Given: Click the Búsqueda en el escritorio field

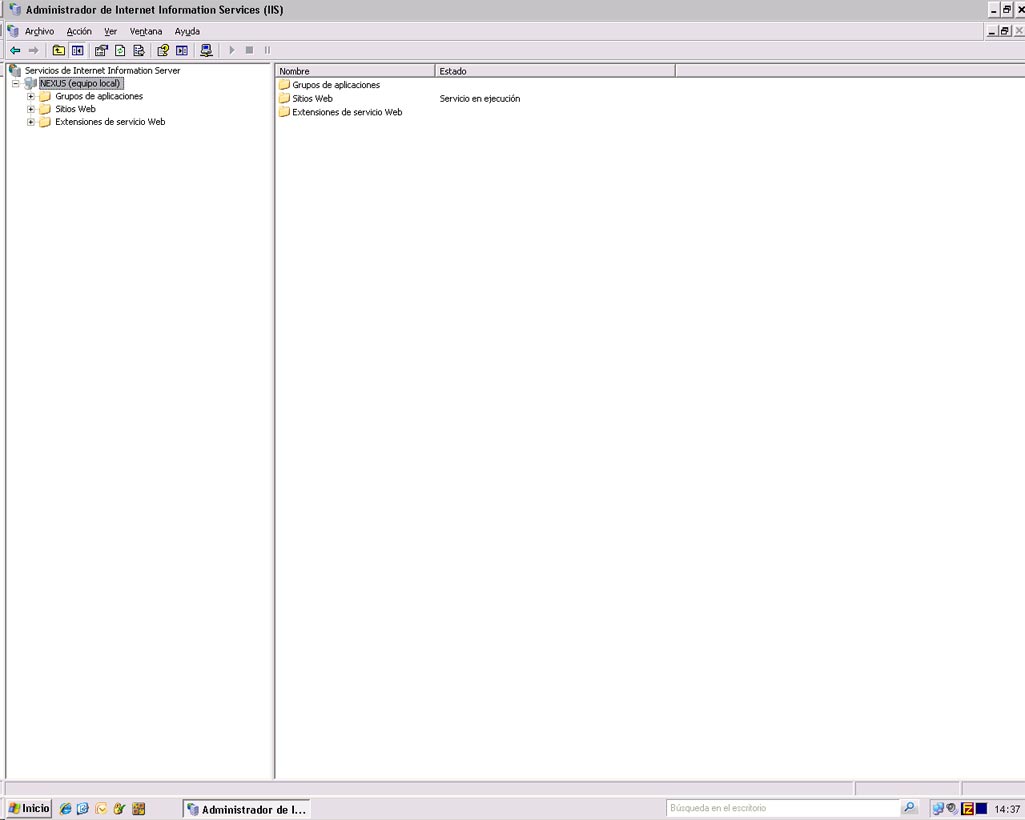Looking at the screenshot, I should [782, 808].
